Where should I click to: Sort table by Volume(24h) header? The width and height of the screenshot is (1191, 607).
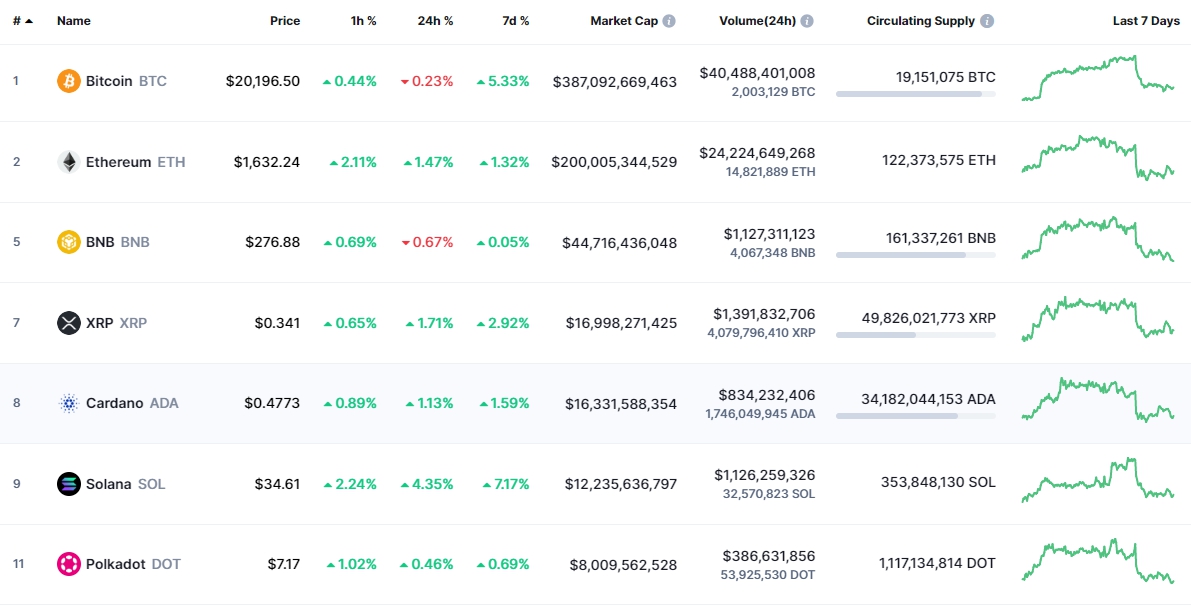(757, 21)
